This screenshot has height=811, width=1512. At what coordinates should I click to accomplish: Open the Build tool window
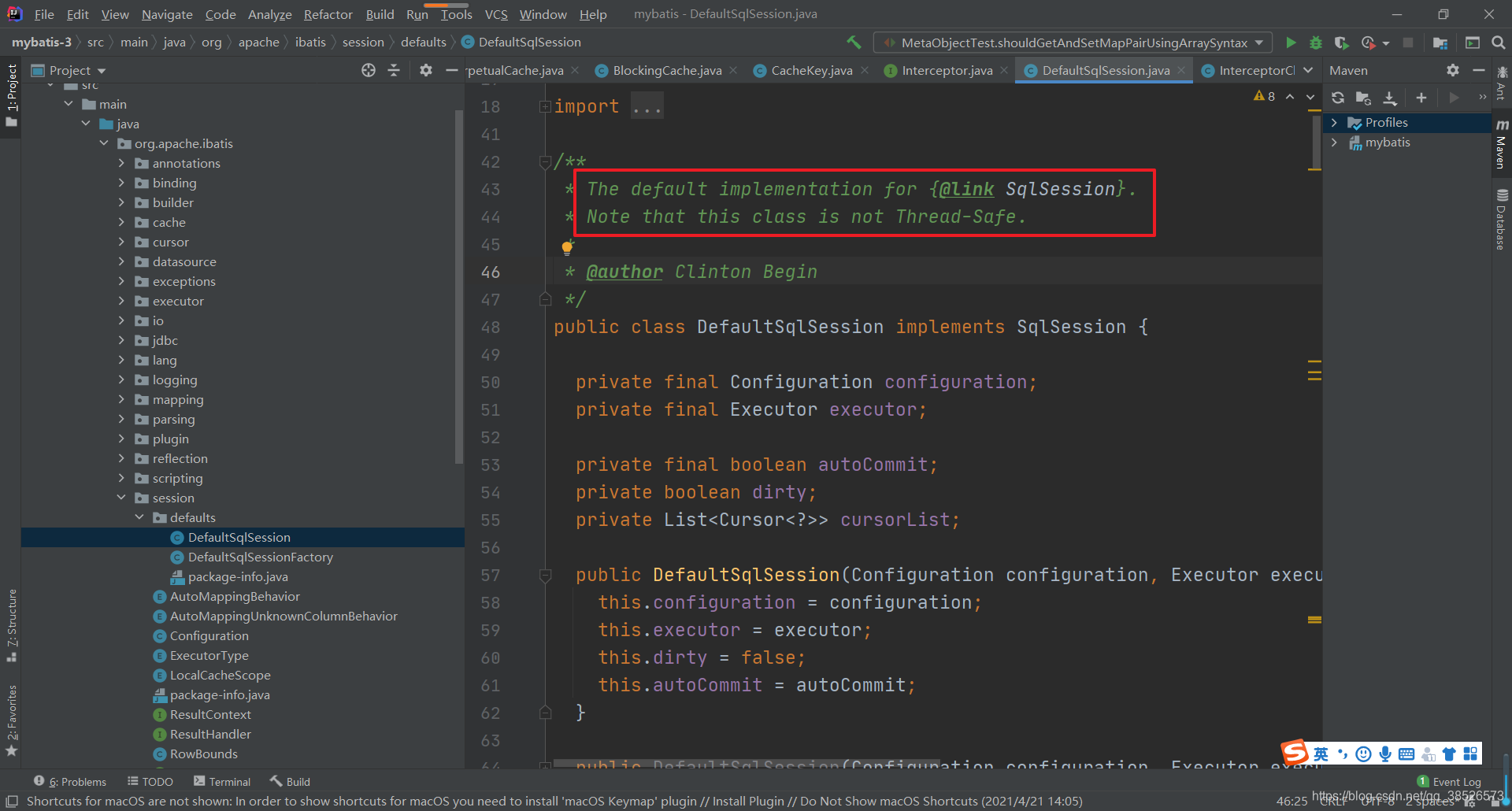[x=291, y=781]
